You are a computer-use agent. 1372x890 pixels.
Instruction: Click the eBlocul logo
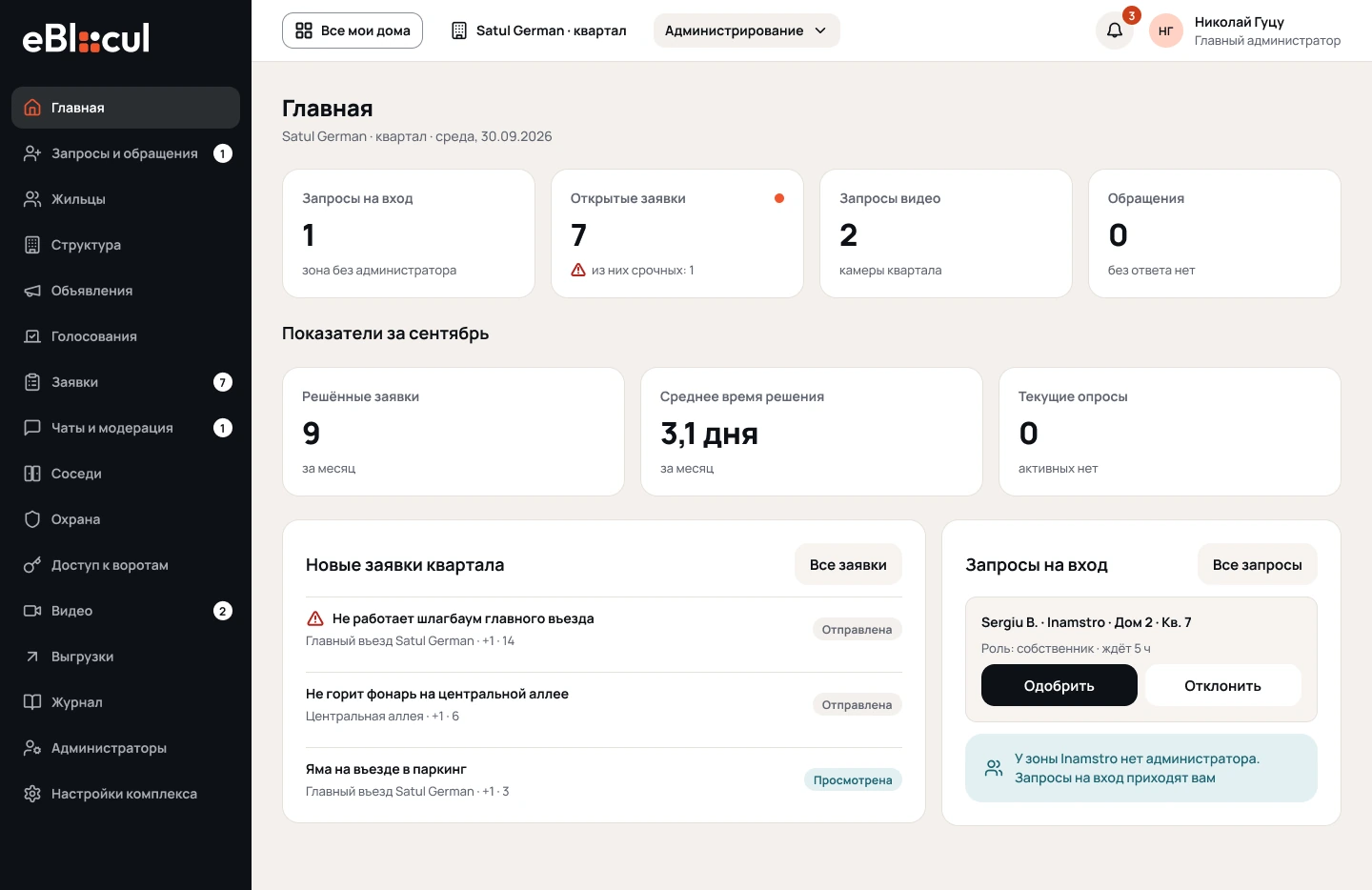[86, 38]
